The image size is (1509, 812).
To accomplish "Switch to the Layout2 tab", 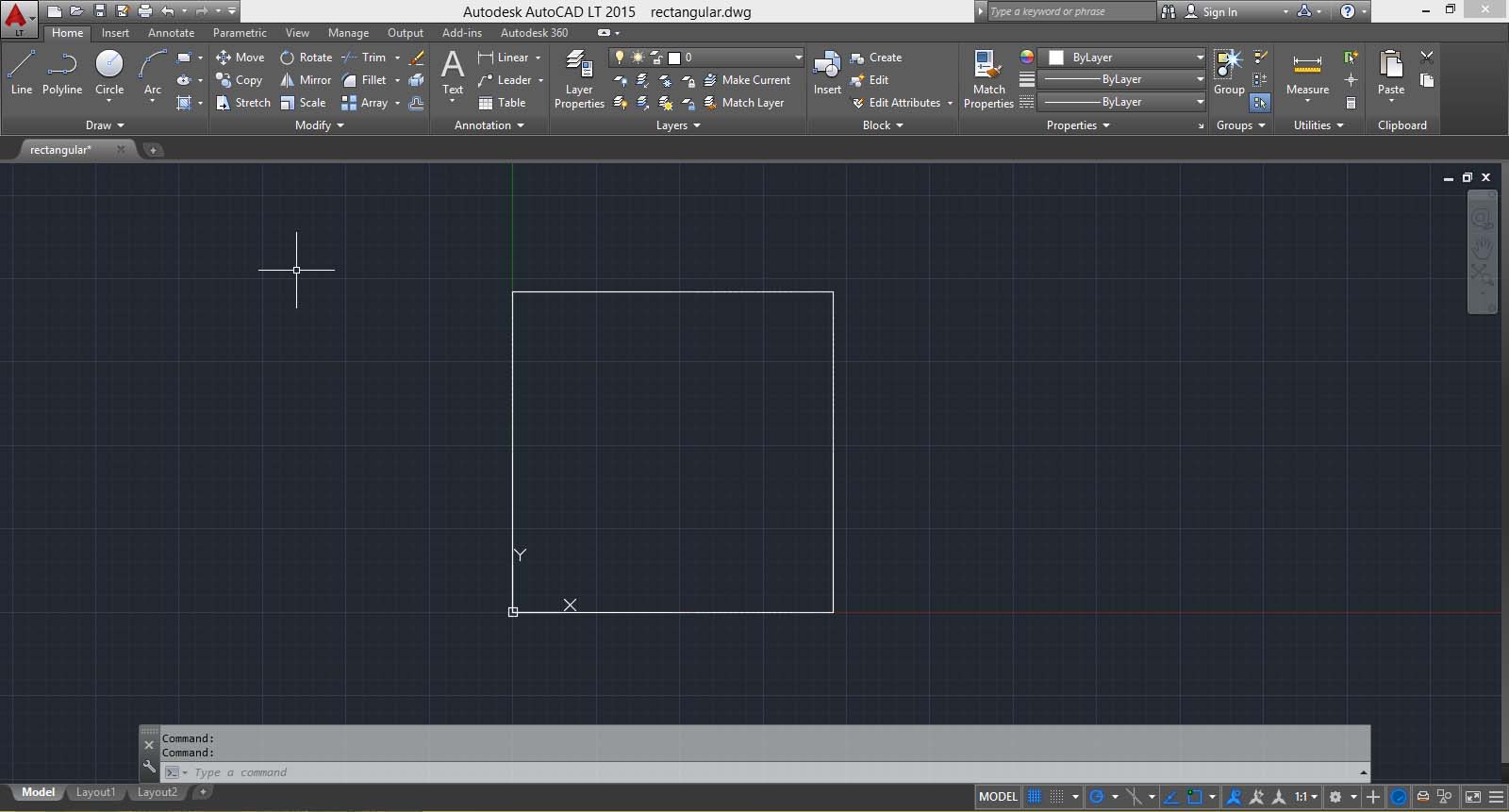I will [157, 792].
